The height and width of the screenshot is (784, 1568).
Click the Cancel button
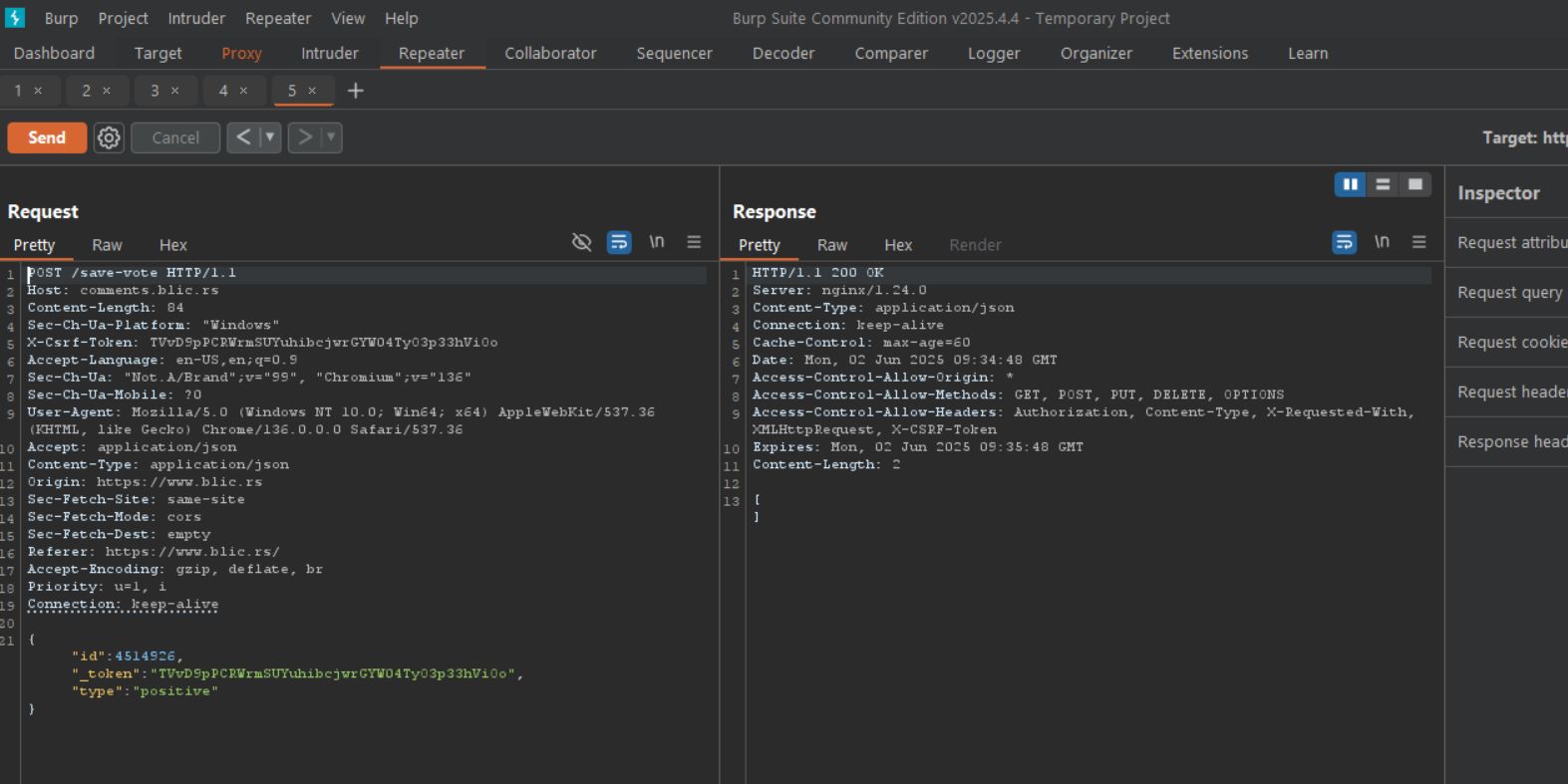(x=175, y=137)
